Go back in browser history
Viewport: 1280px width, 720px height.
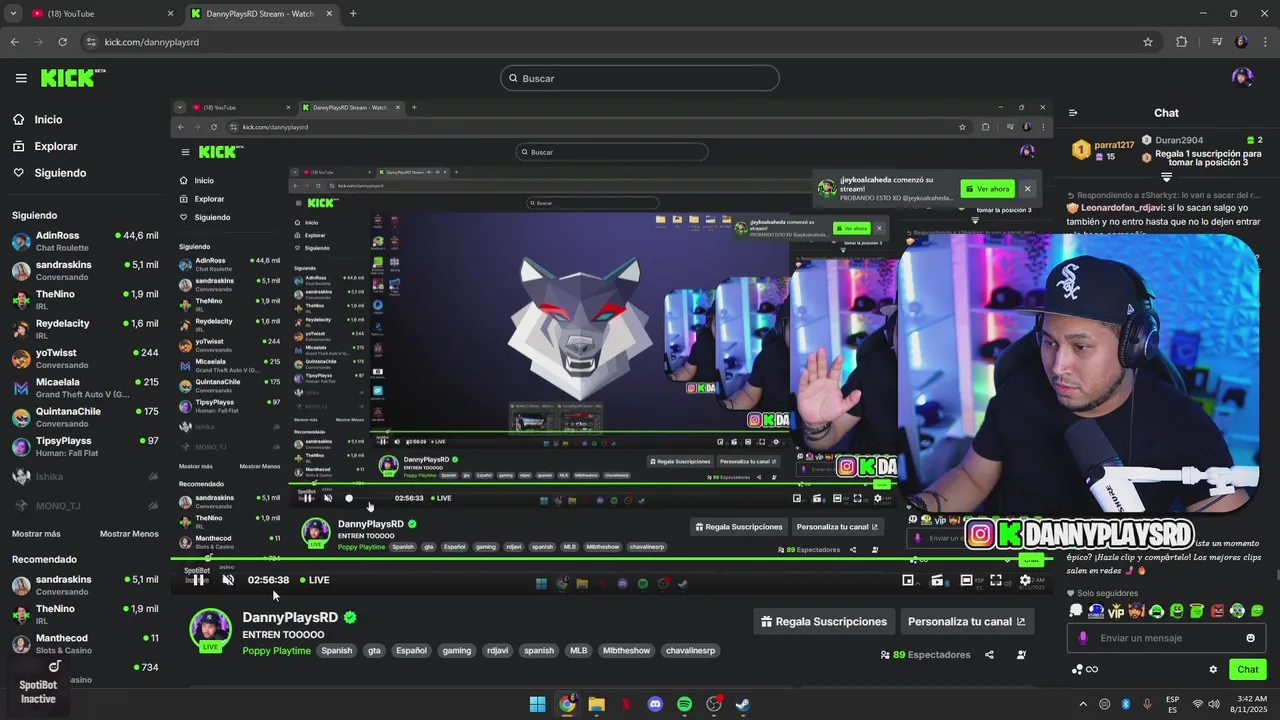point(14,42)
